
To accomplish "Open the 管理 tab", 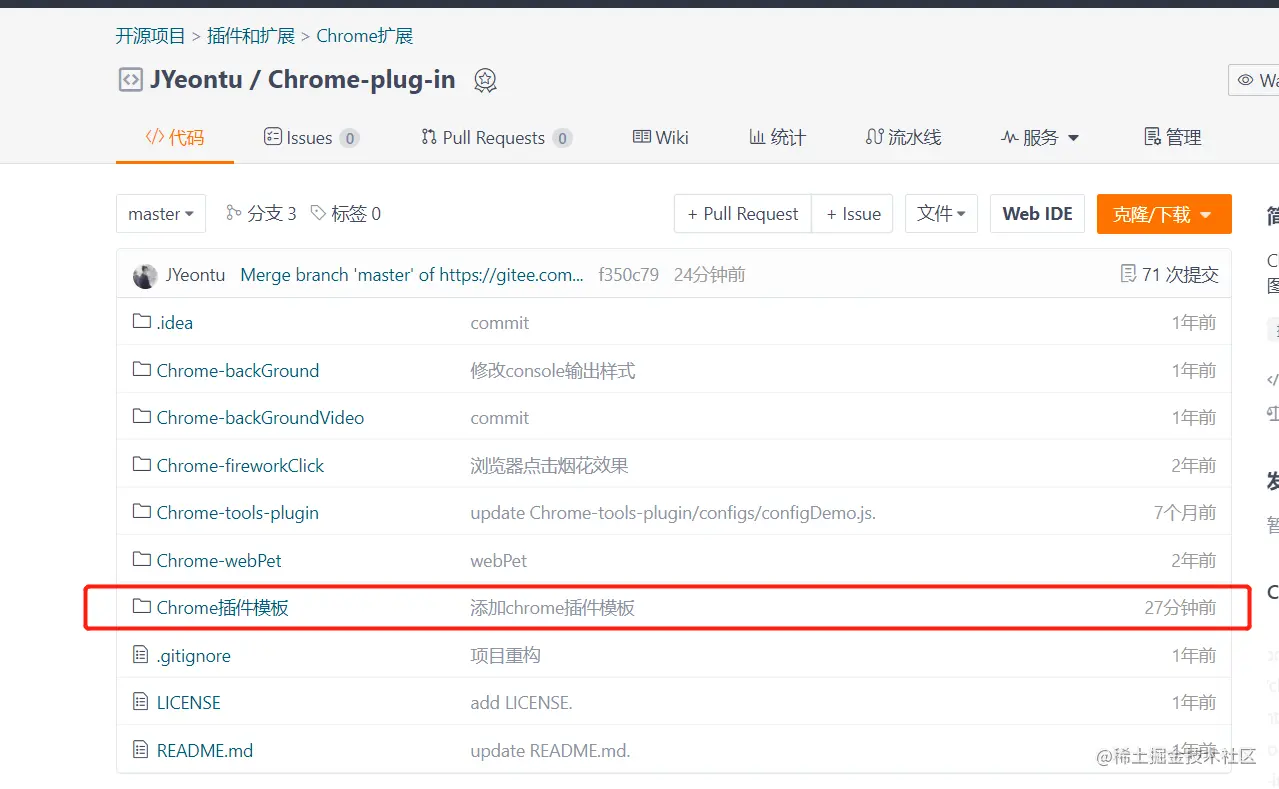I will coord(1172,138).
